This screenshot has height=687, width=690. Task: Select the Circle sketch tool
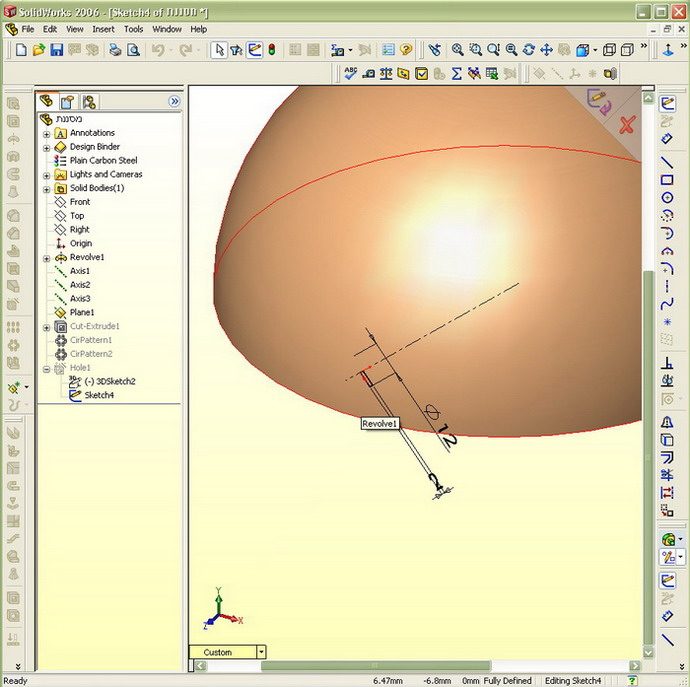point(667,198)
